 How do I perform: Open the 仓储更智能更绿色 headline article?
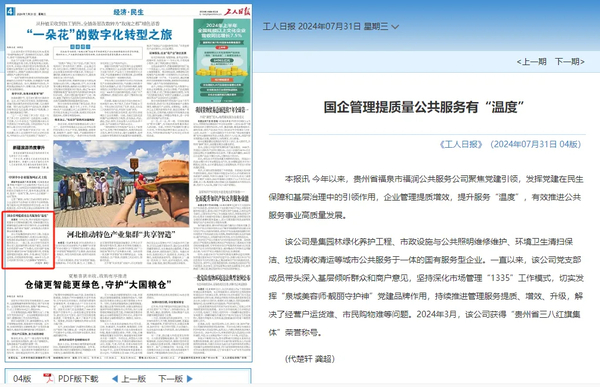[x=98, y=285]
